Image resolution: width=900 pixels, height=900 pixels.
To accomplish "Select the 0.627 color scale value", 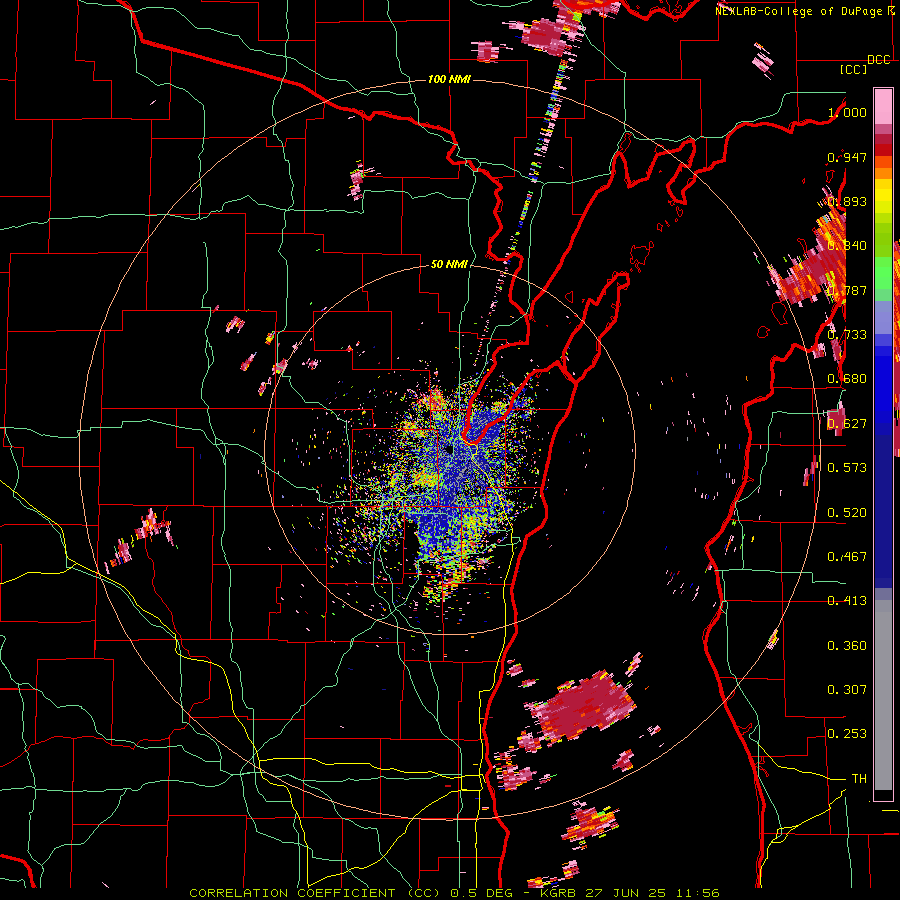I will [x=847, y=424].
